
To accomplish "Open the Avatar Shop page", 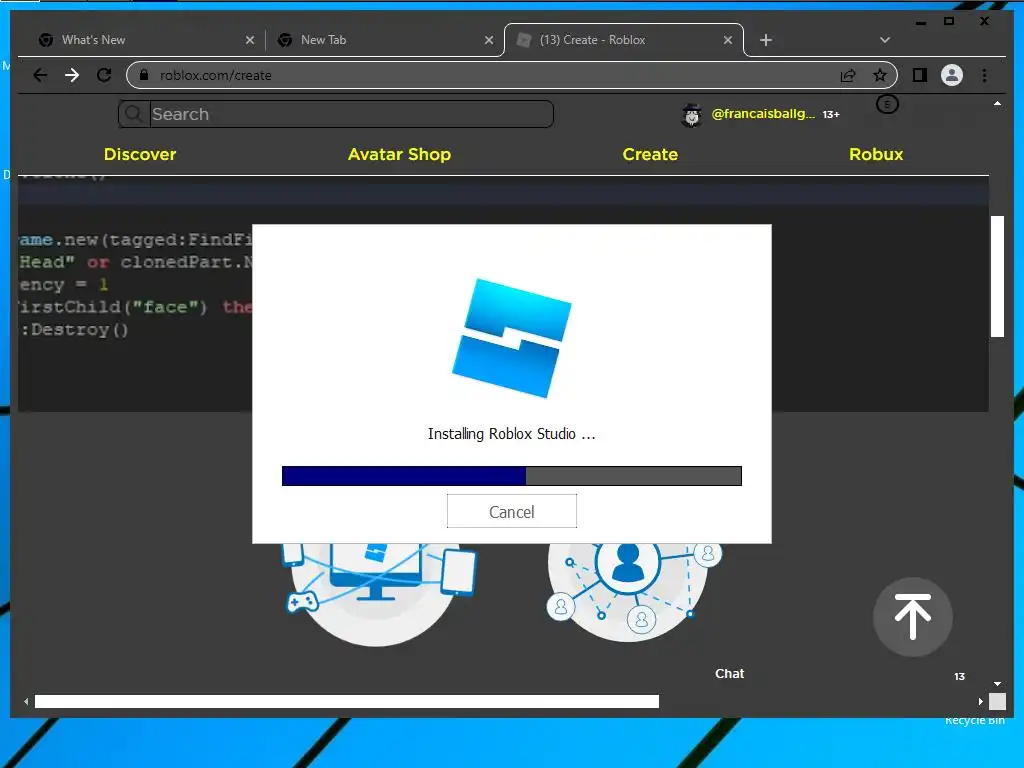I will (x=399, y=154).
